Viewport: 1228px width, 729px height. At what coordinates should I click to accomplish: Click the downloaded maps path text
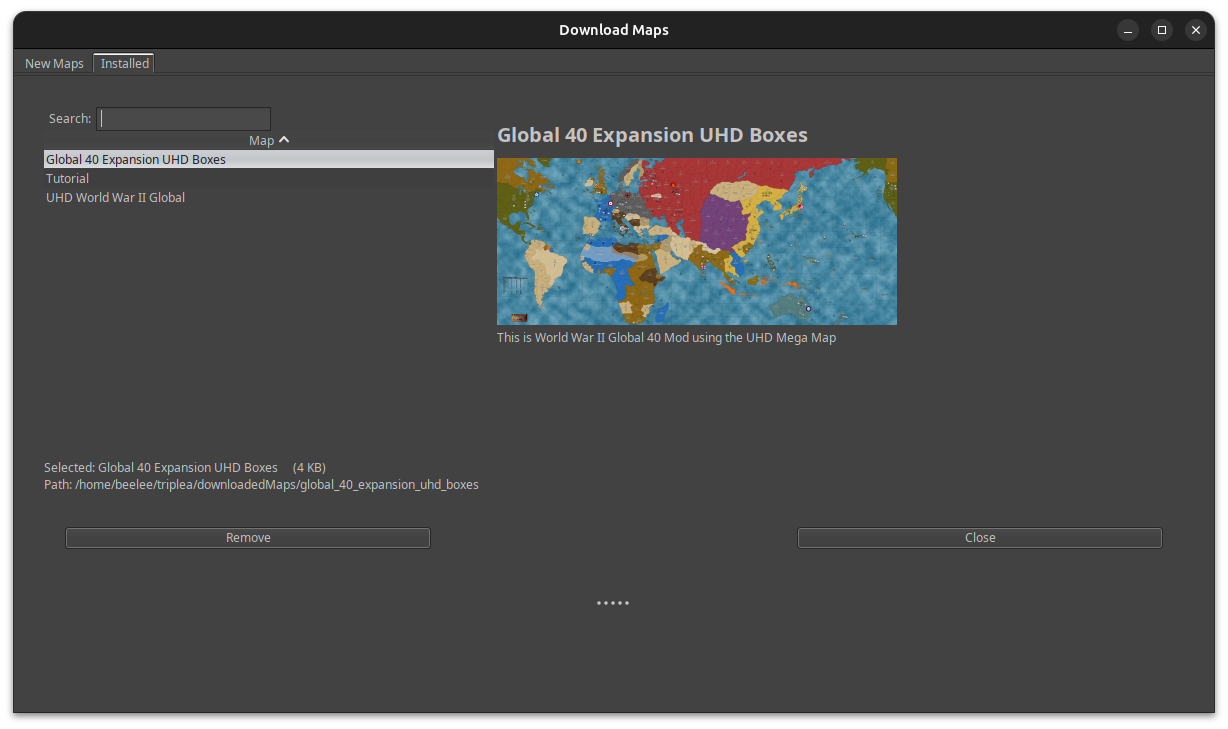[261, 484]
